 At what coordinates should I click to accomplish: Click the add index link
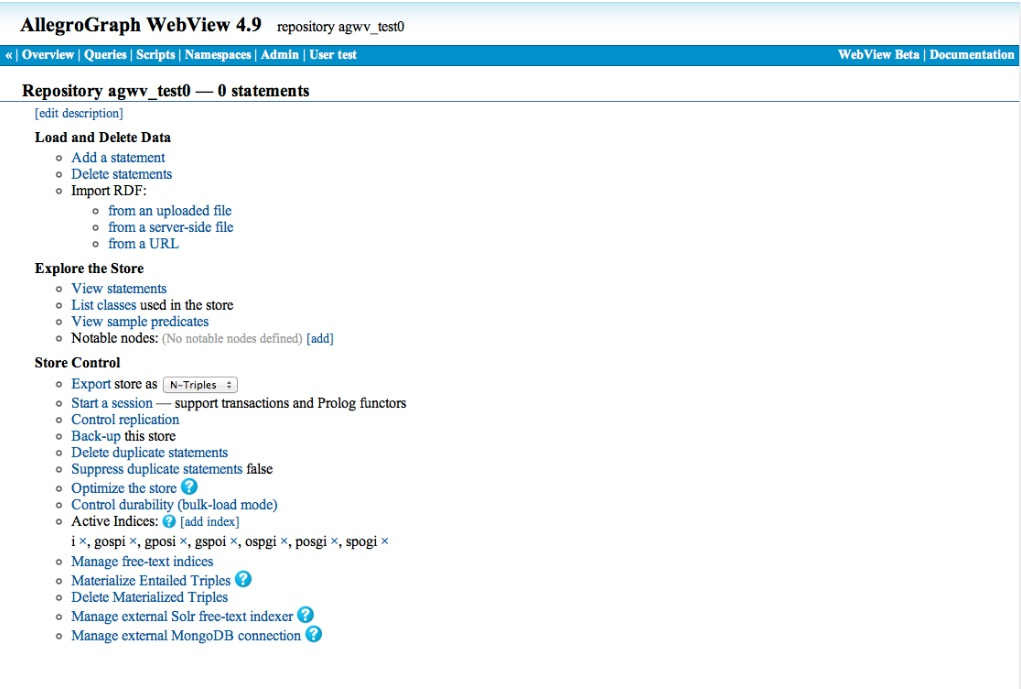coord(210,522)
